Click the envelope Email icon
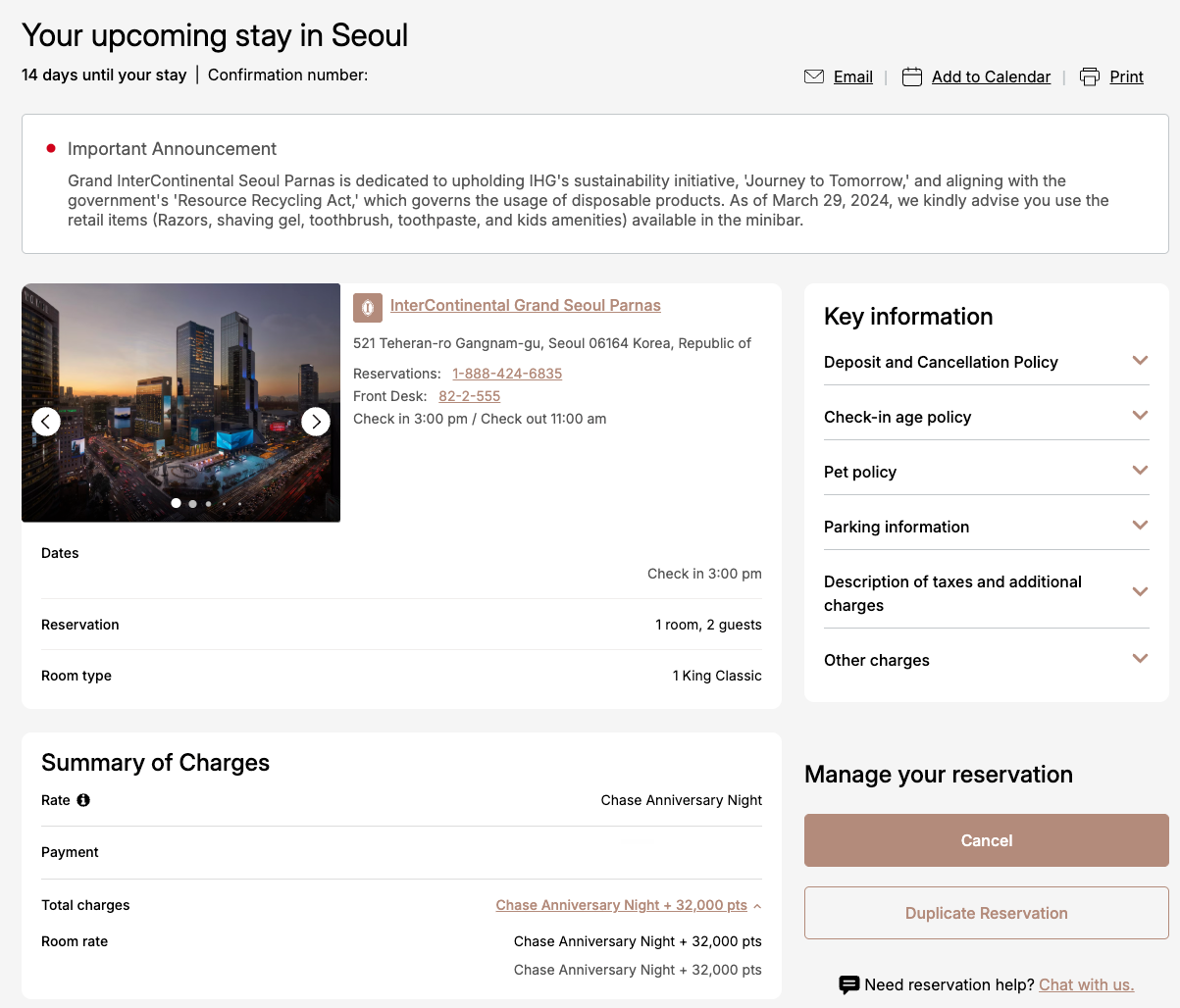Image resolution: width=1180 pixels, height=1008 pixels. [813, 76]
